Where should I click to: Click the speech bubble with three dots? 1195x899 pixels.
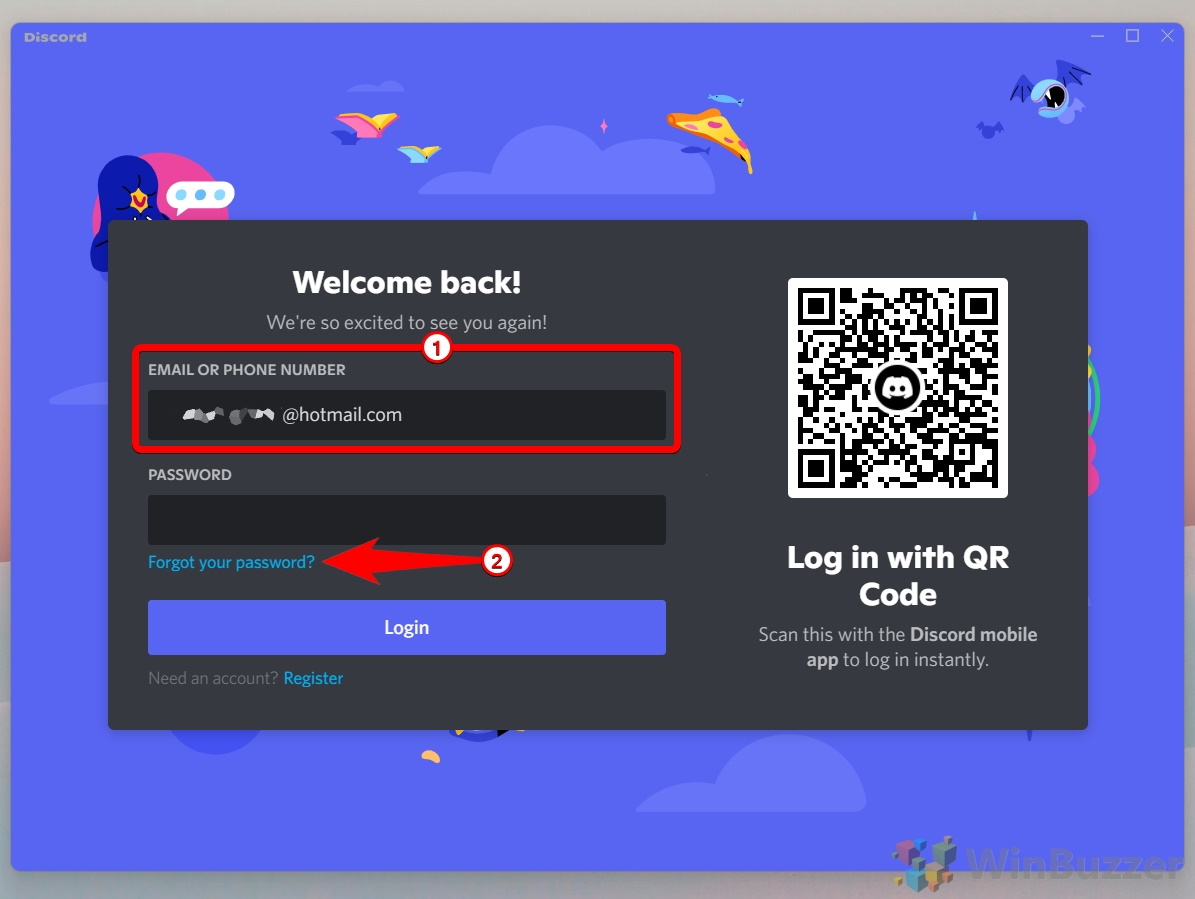(200, 196)
